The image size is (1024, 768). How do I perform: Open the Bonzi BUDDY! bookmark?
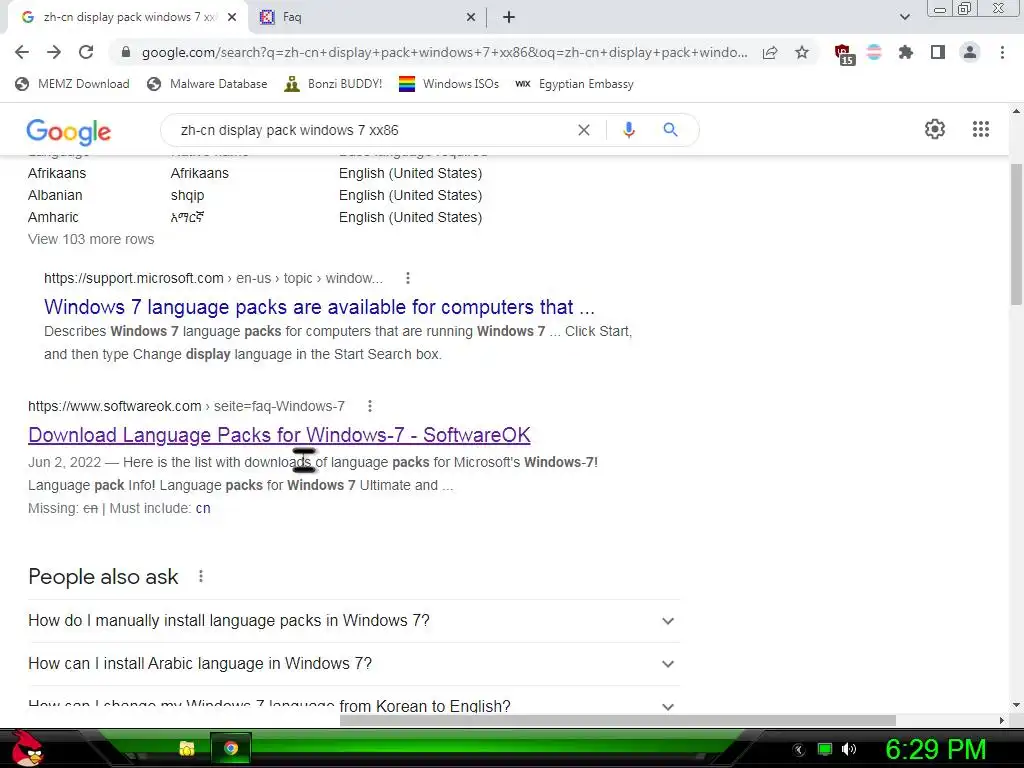click(333, 84)
